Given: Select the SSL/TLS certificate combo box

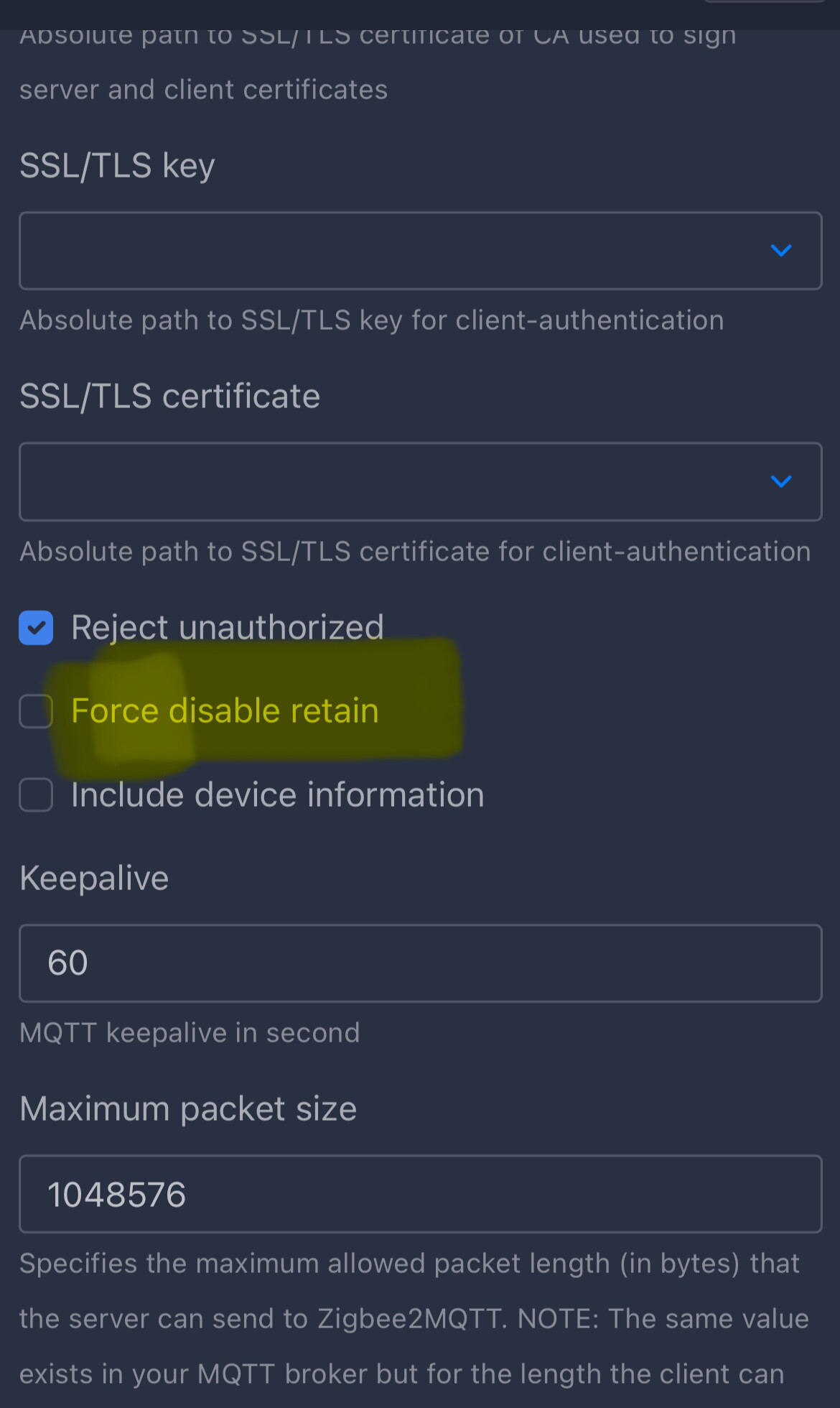Looking at the screenshot, I should click(420, 481).
